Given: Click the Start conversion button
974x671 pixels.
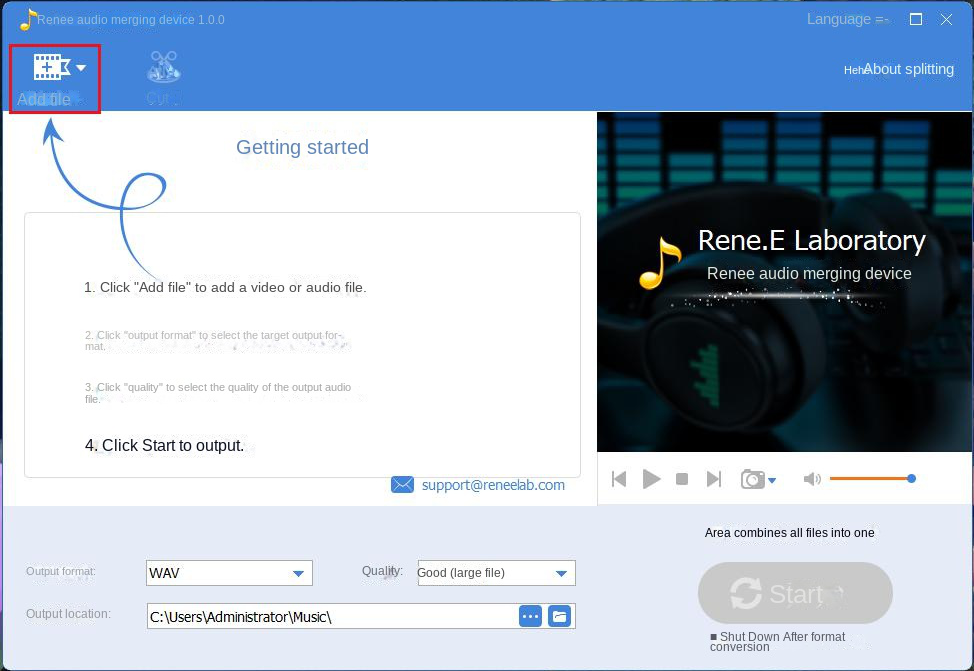Looking at the screenshot, I should (x=795, y=594).
